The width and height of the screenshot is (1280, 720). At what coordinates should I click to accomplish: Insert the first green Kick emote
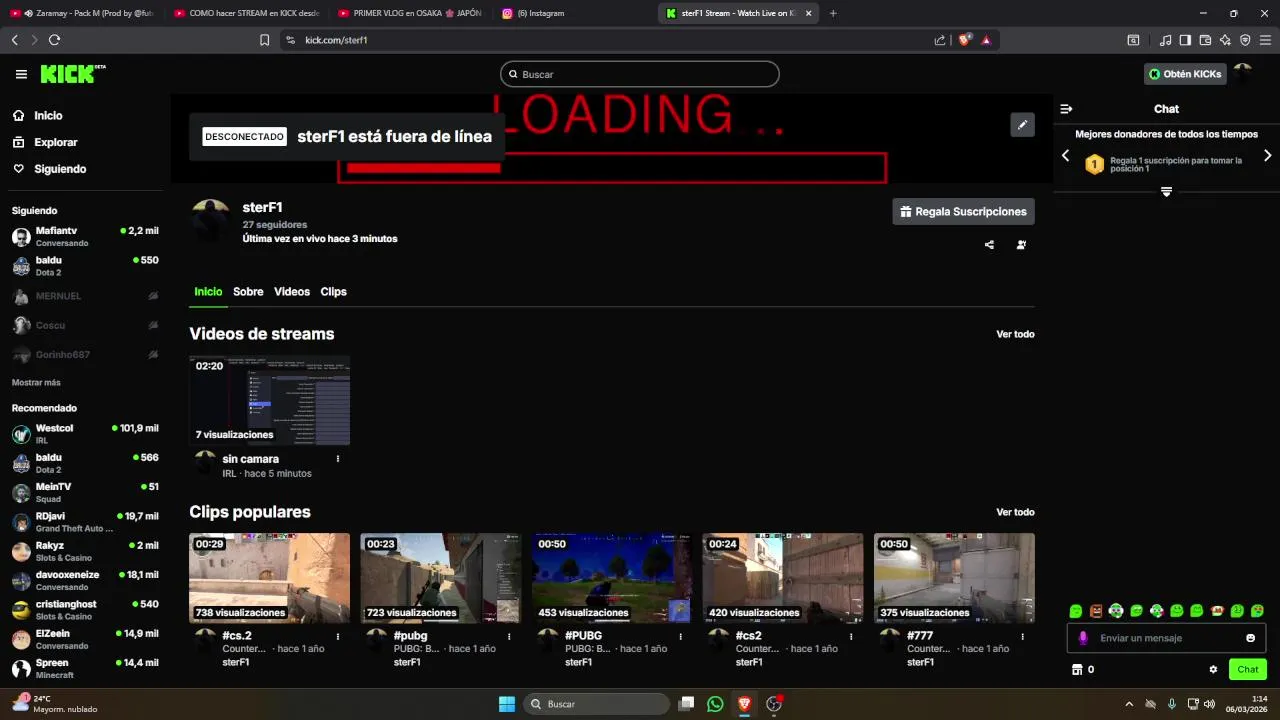tap(1076, 611)
